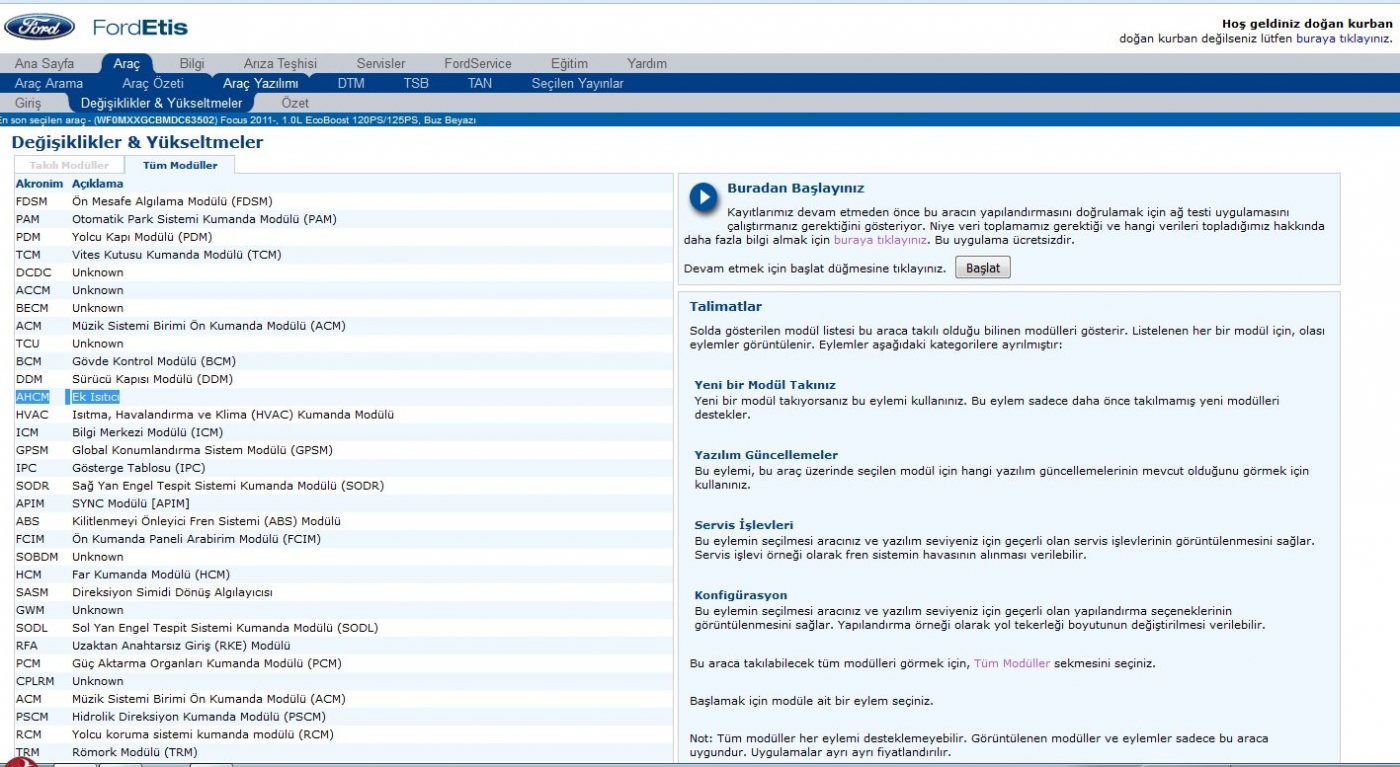The image size is (1400, 767).
Task: Select the TCU Unknown row
Action: coord(343,343)
